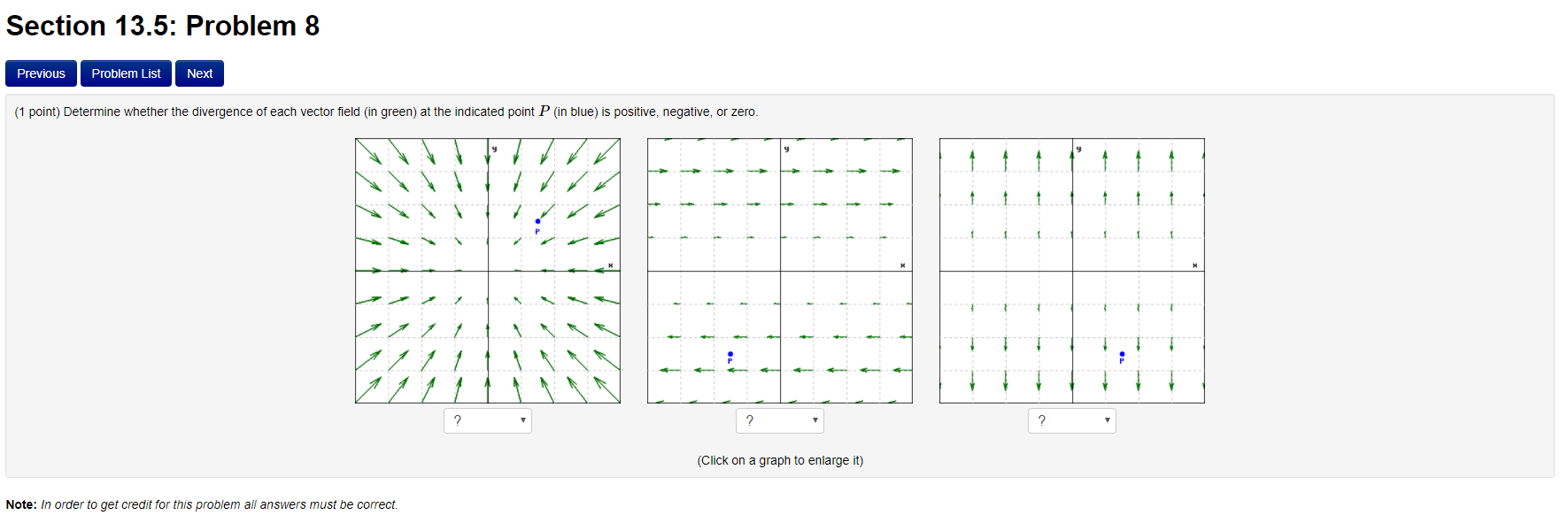Click the dropdown arrow of the third '?' selector
The image size is (1568, 523).
coord(1107,420)
